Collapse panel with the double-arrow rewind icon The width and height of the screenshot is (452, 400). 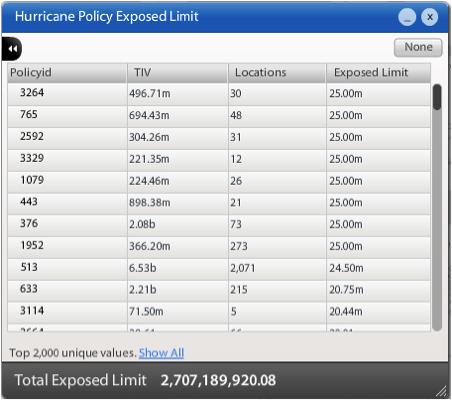12,49
